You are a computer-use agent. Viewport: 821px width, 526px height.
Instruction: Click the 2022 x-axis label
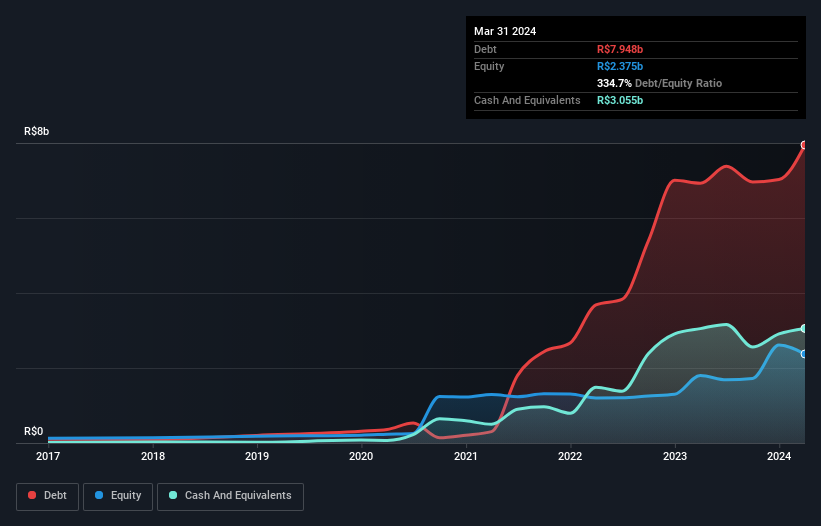(570, 456)
